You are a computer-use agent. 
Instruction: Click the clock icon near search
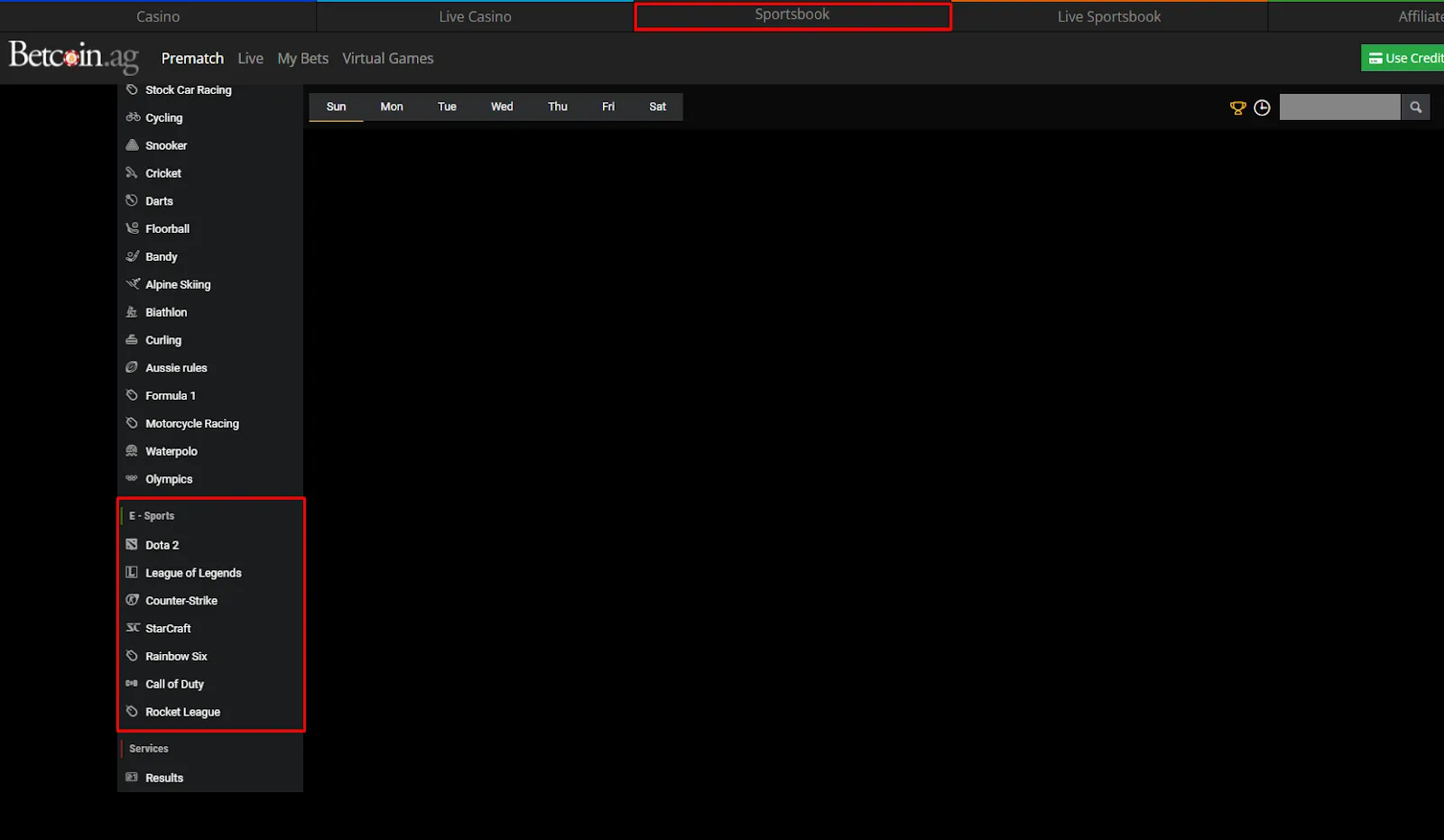point(1262,107)
